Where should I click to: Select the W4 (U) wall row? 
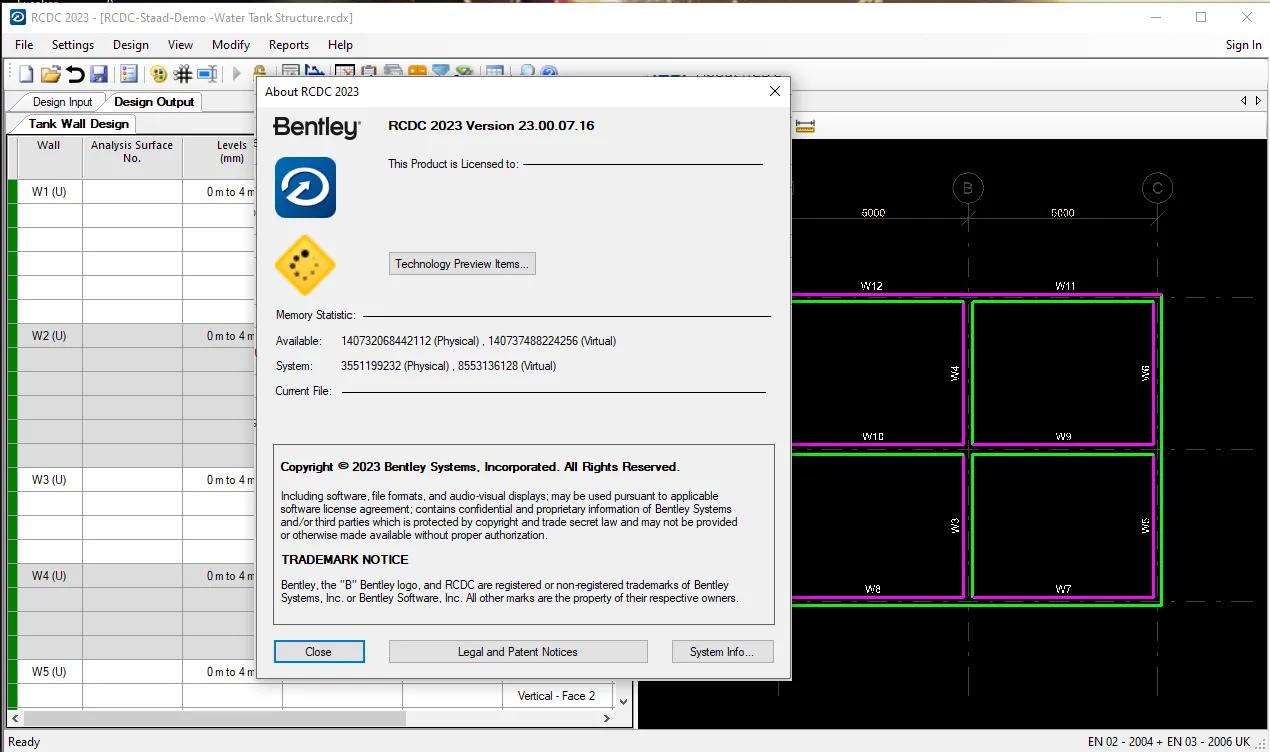[49, 576]
